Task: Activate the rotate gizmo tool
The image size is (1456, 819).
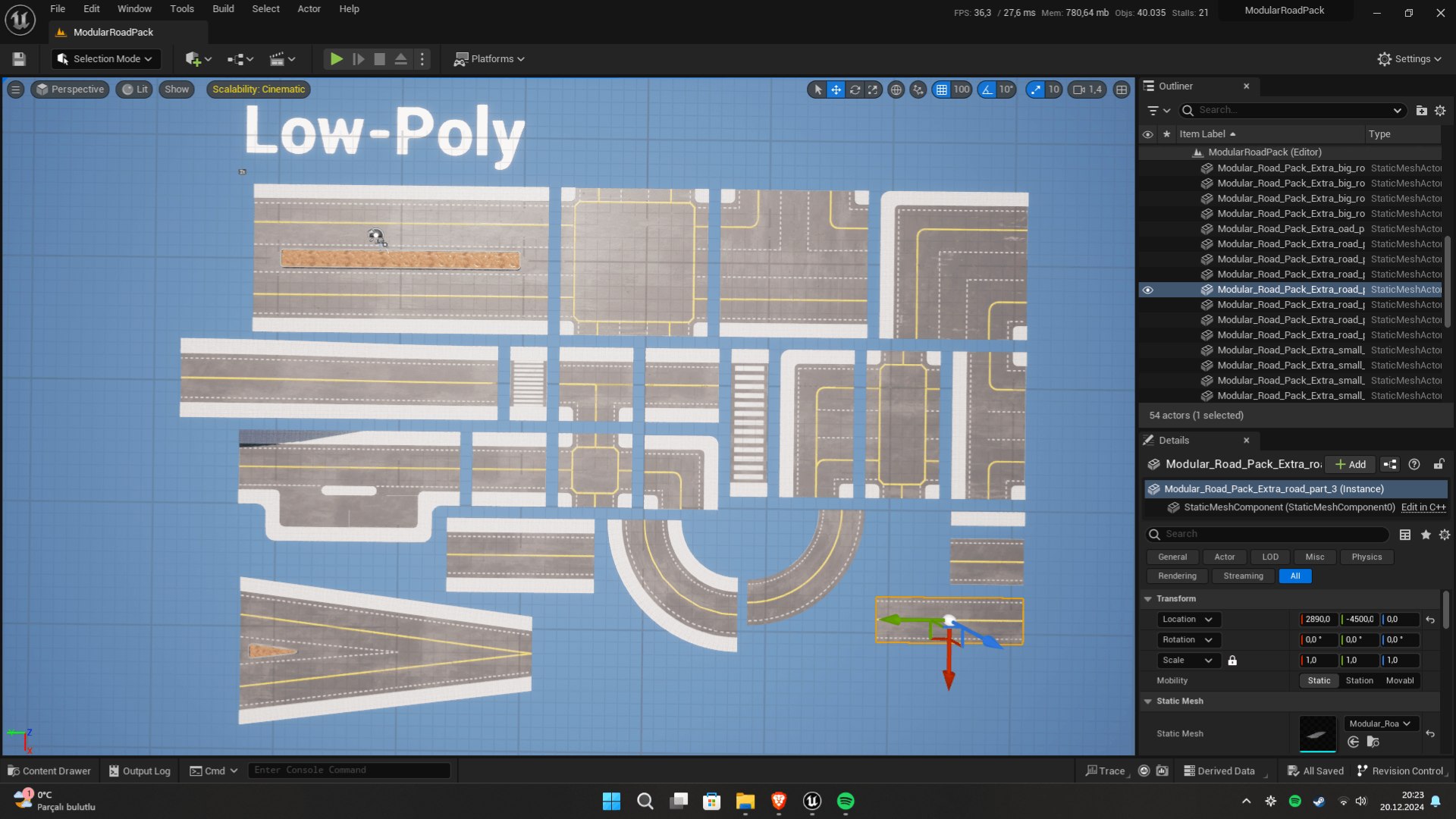Action: tap(855, 89)
